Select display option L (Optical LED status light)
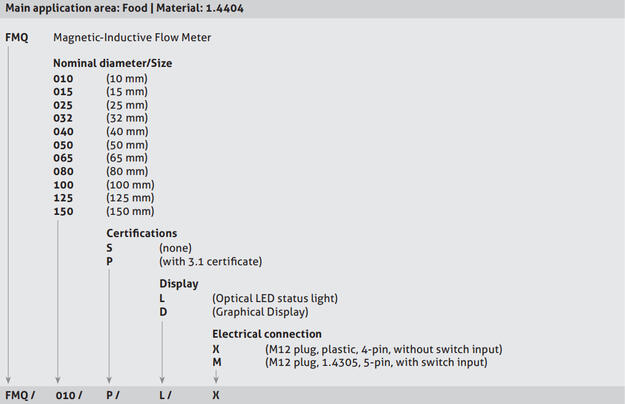The width and height of the screenshot is (625, 404). [x=163, y=298]
